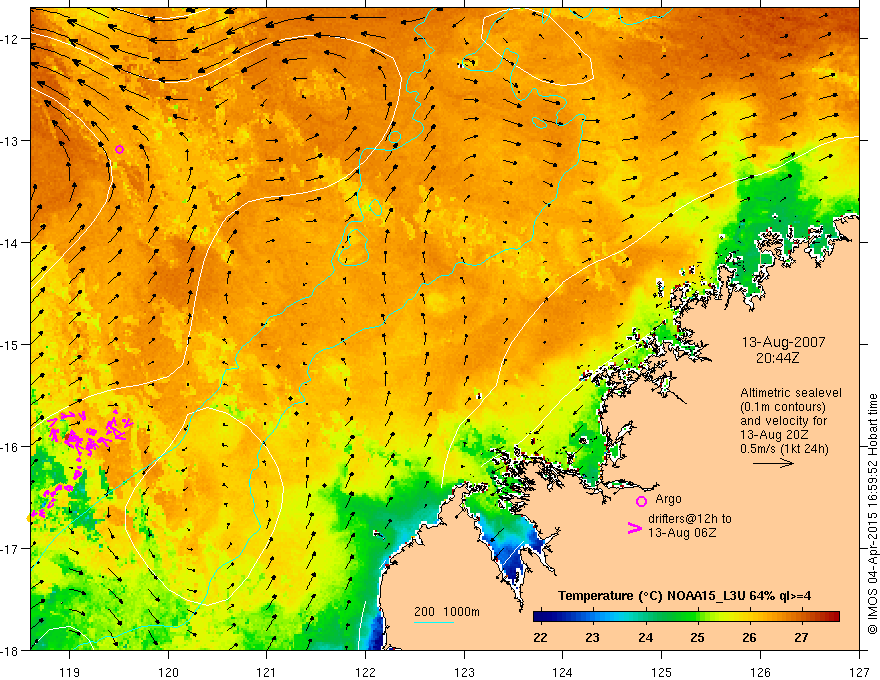Click the '200 1000m' depth label
The image size is (880, 680).
(447, 612)
